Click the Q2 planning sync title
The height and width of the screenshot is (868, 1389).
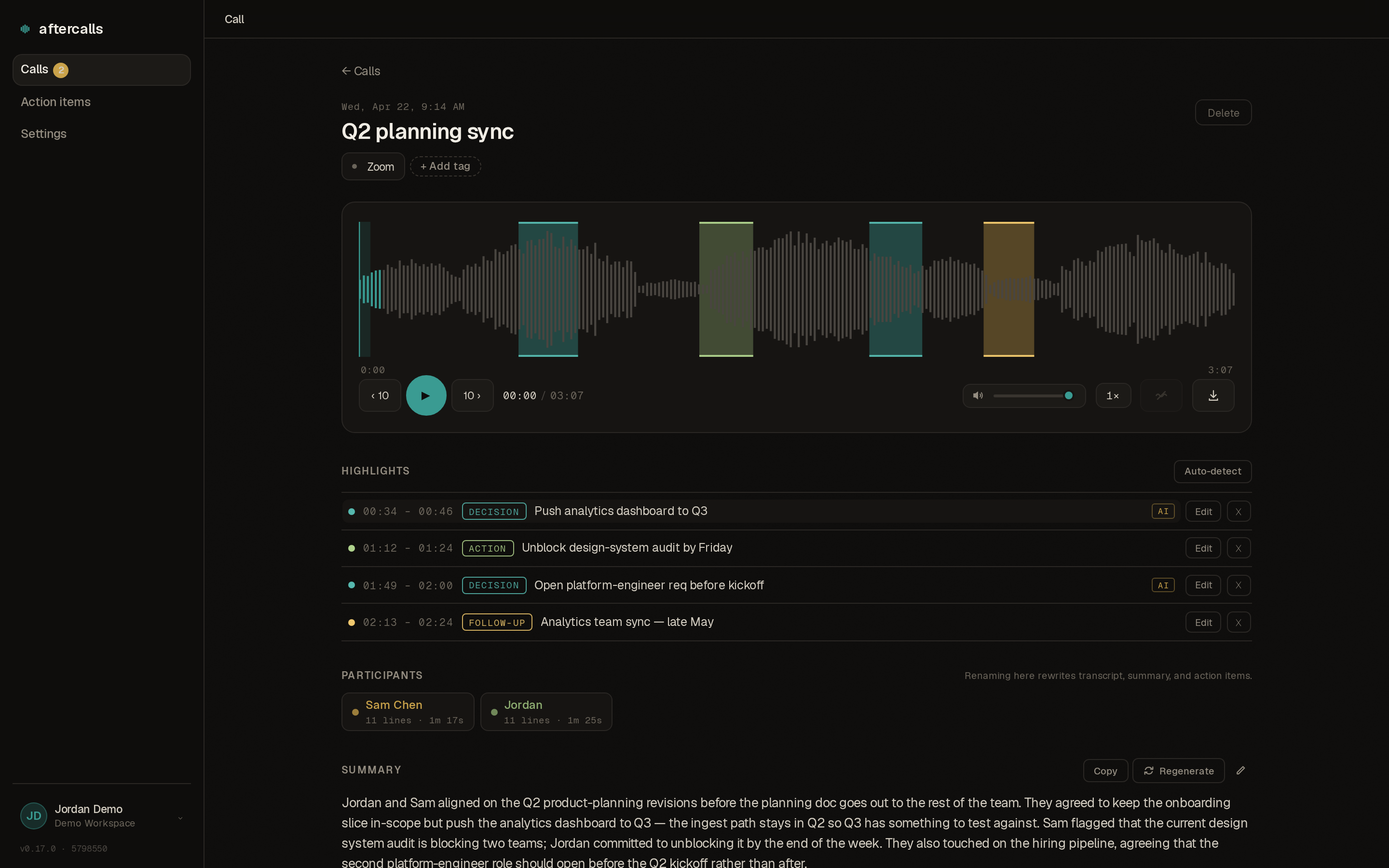coord(427,132)
